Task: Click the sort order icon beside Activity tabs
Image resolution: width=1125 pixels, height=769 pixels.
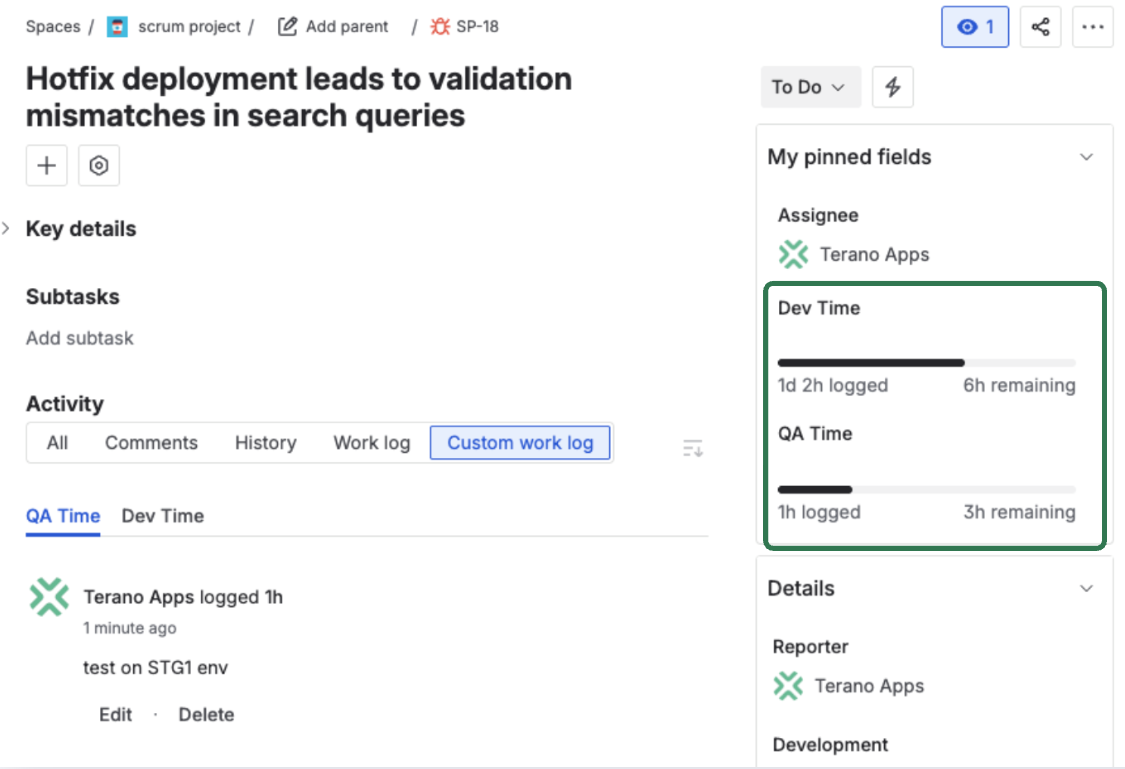Action: 692,448
